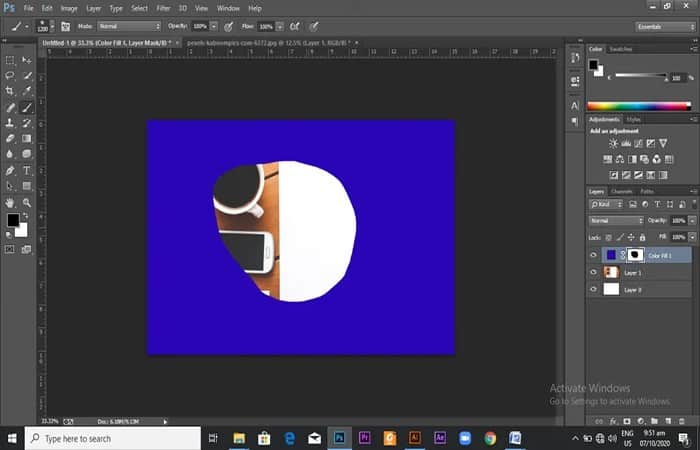This screenshot has height=450, width=700.
Task: Open the brush panel toggle icon
Action: coord(66,27)
